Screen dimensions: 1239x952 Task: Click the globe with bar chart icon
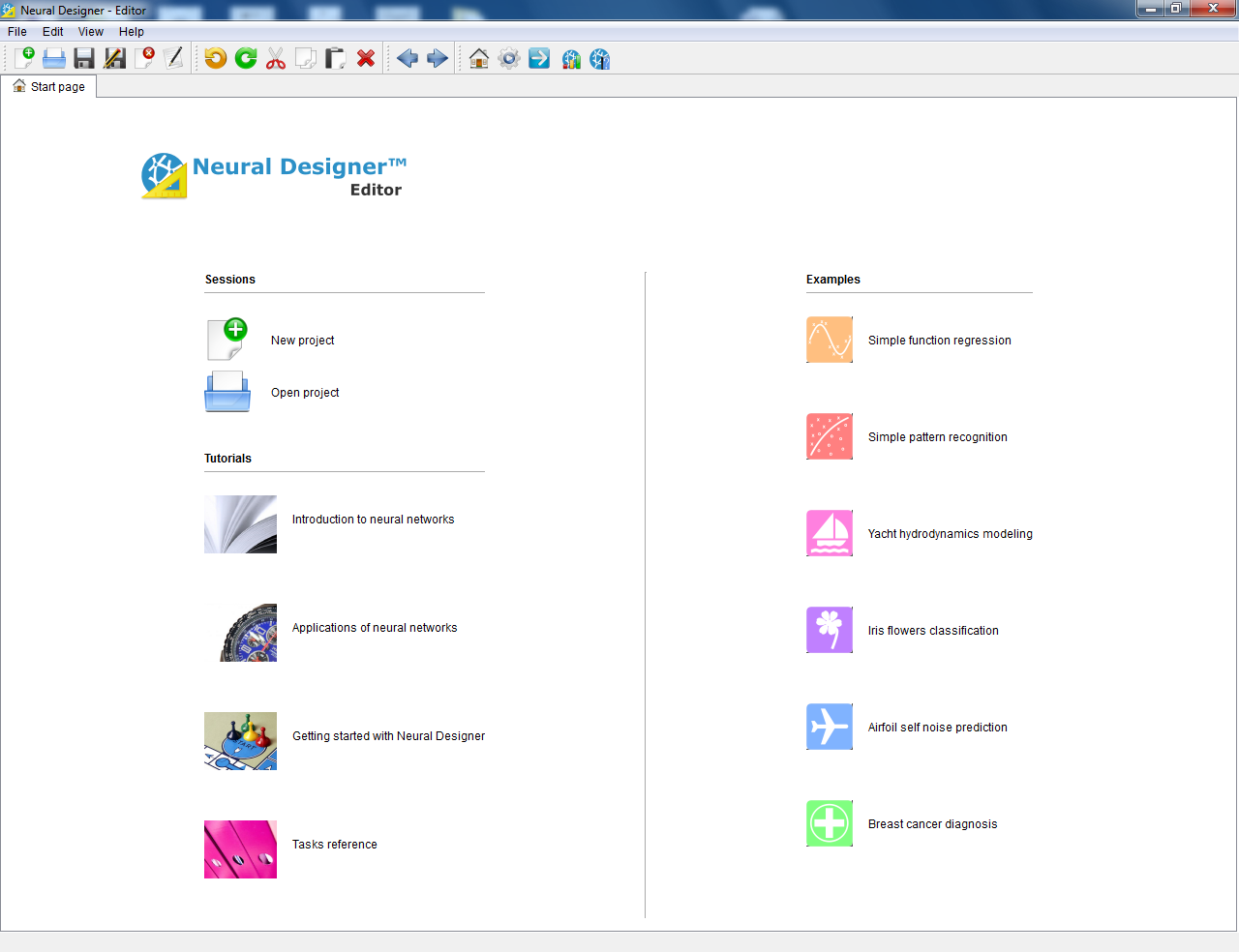[571, 58]
